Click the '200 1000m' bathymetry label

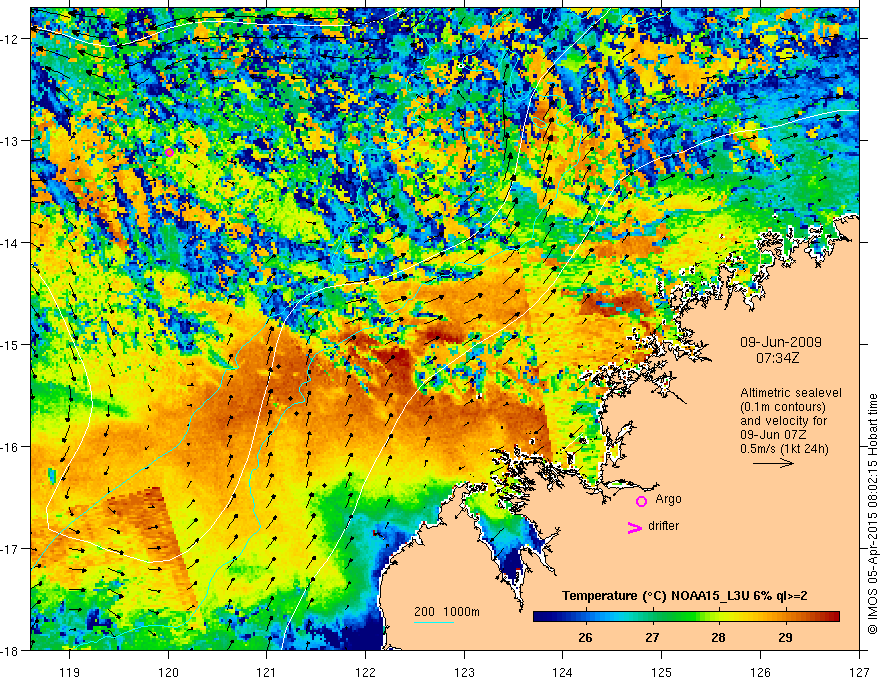coord(447,612)
